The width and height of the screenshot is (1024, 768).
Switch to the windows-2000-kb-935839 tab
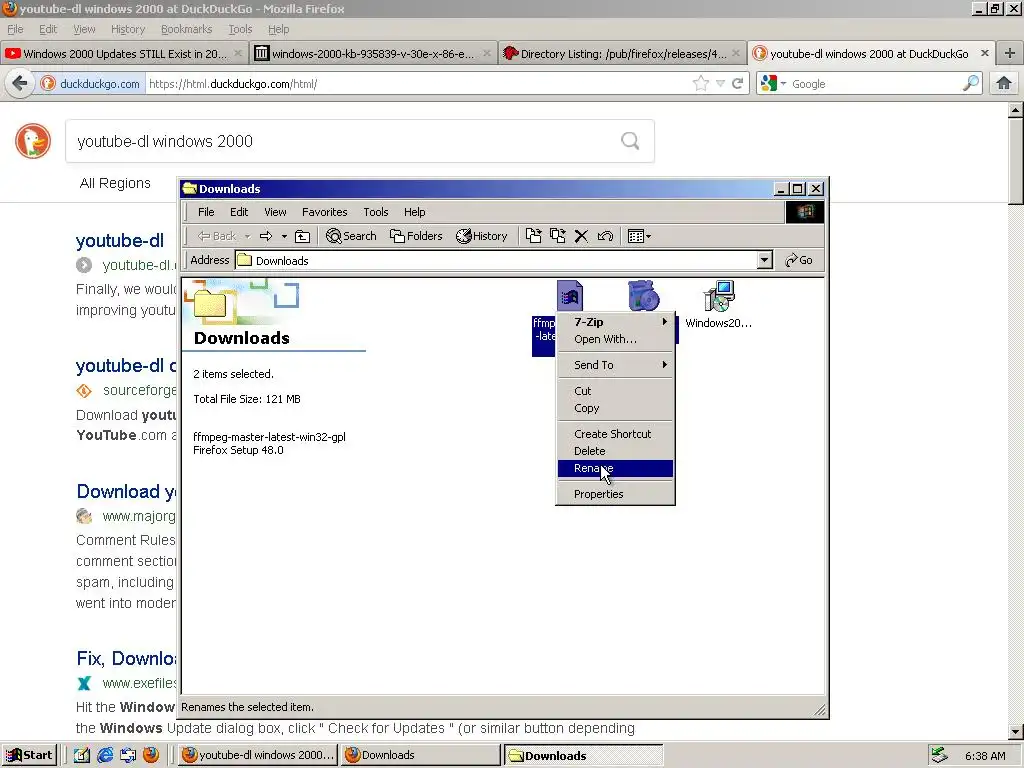(365, 54)
